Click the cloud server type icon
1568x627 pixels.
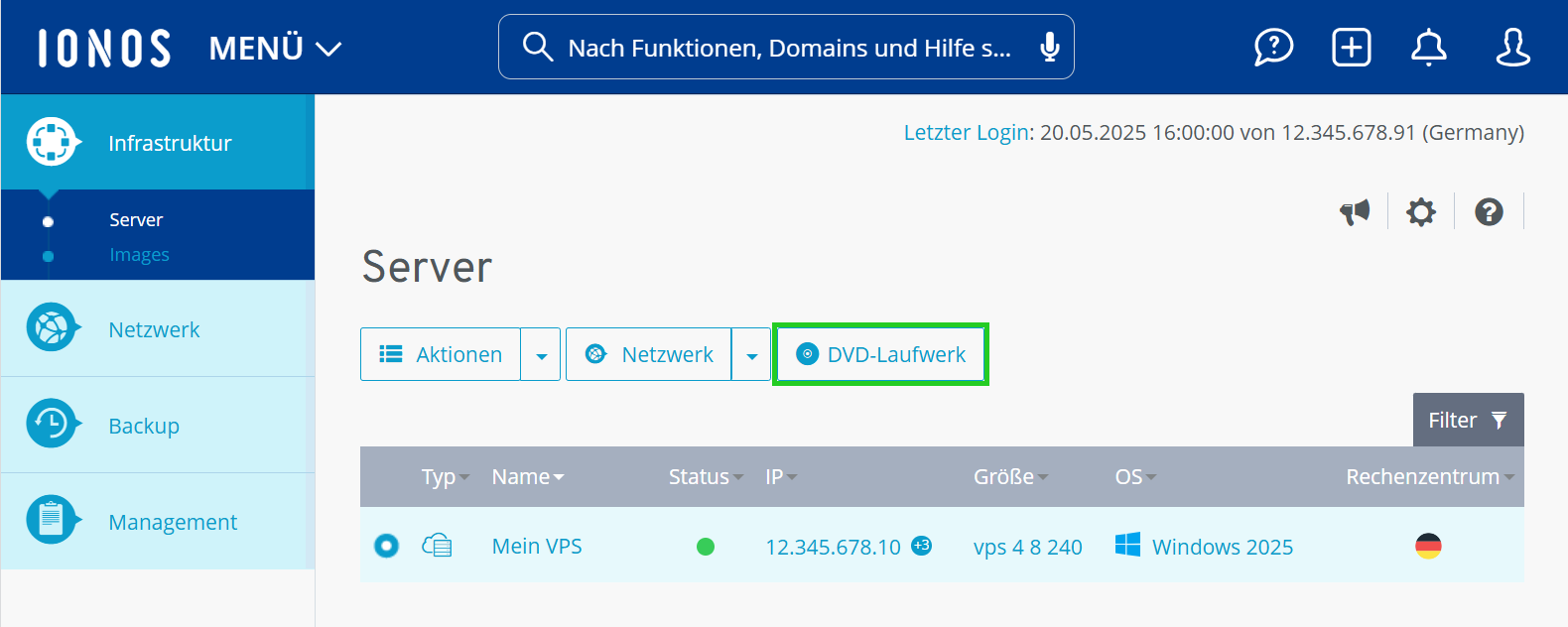437,545
